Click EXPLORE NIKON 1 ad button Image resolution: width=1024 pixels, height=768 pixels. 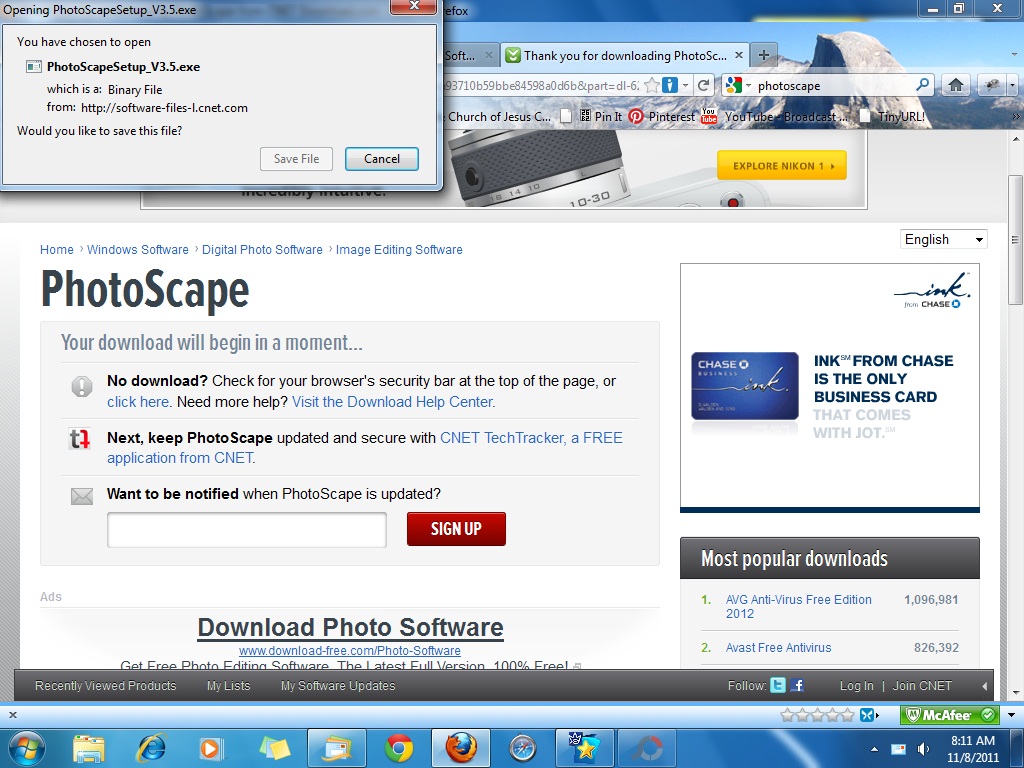click(782, 165)
